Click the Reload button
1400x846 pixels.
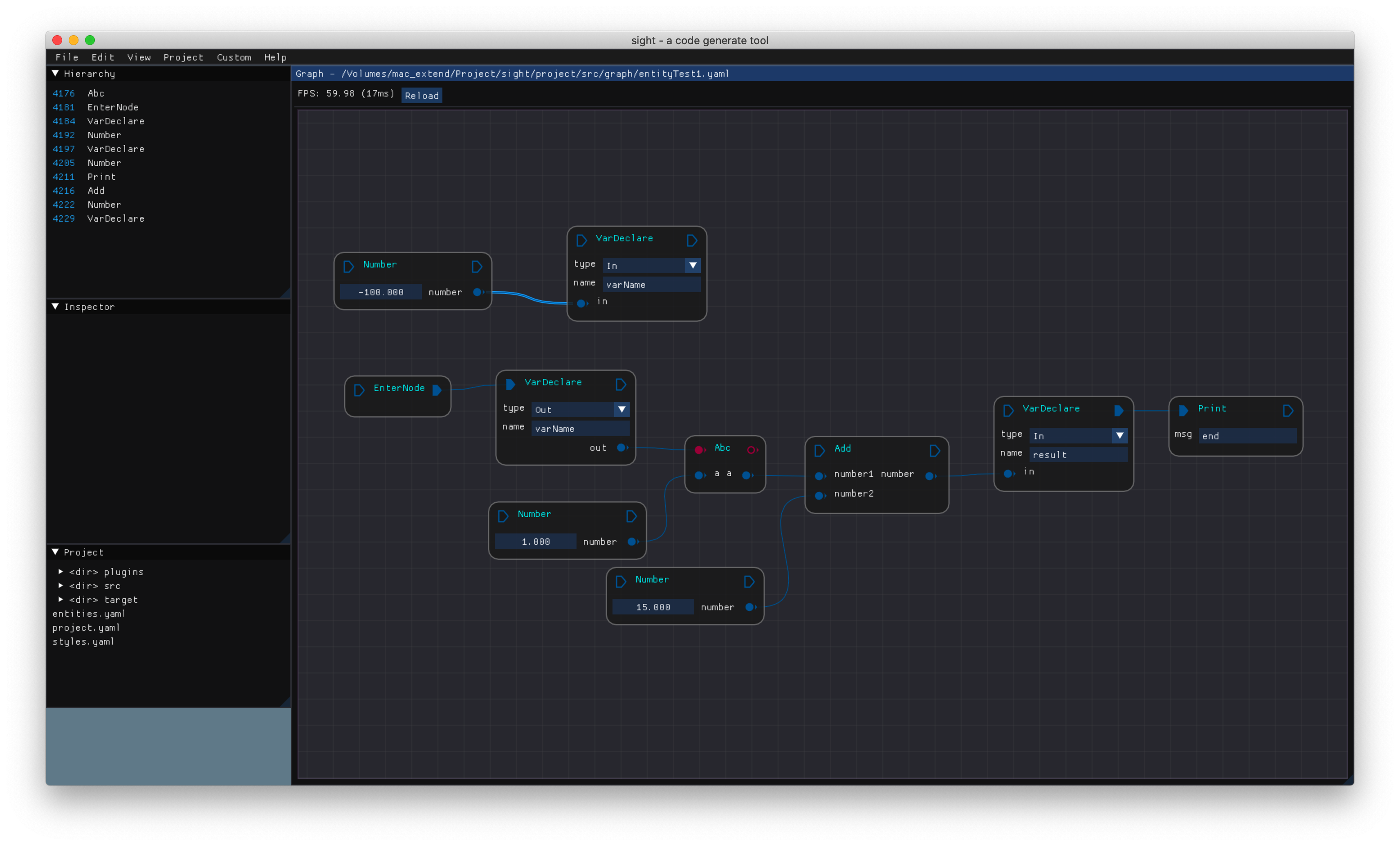[x=422, y=95]
